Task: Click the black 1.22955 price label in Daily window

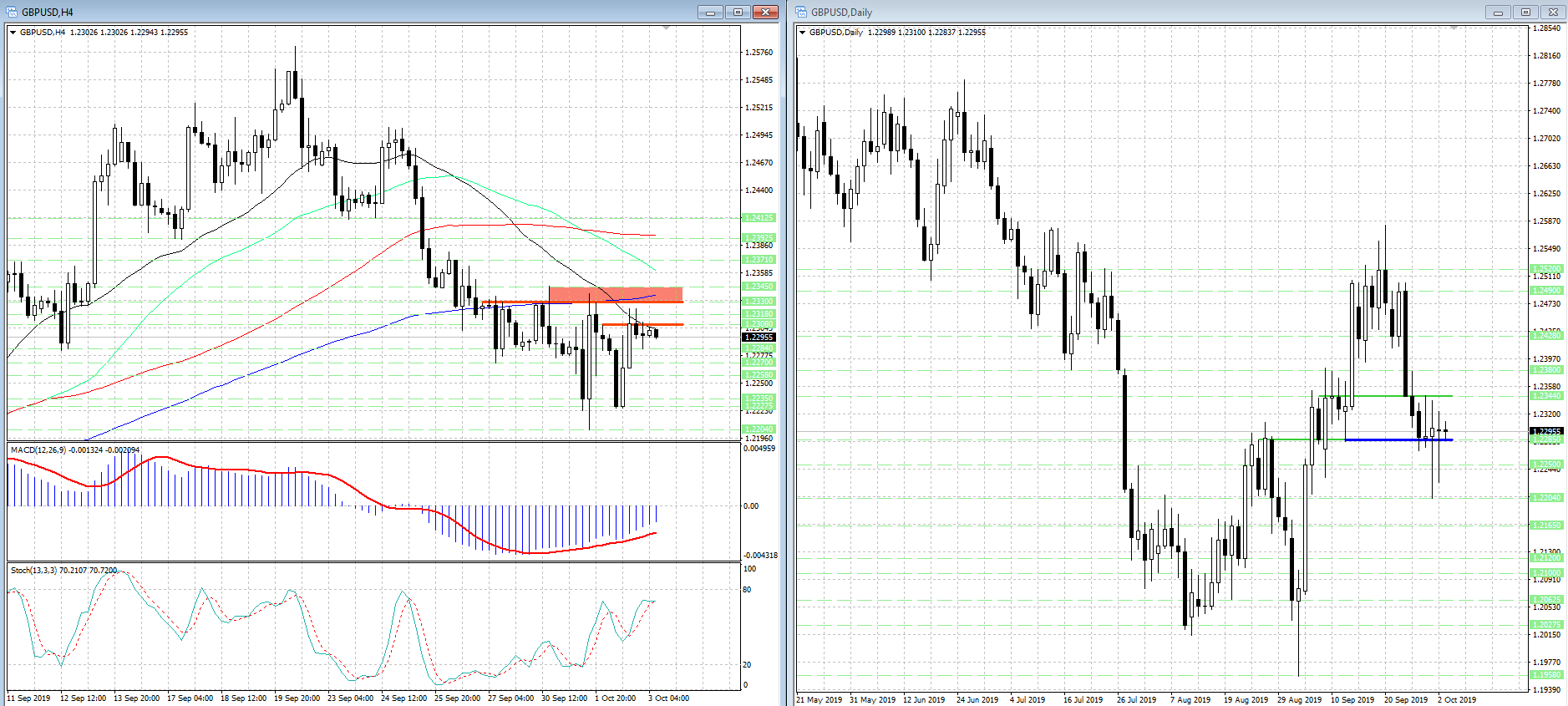Action: pyautogui.click(x=1546, y=432)
